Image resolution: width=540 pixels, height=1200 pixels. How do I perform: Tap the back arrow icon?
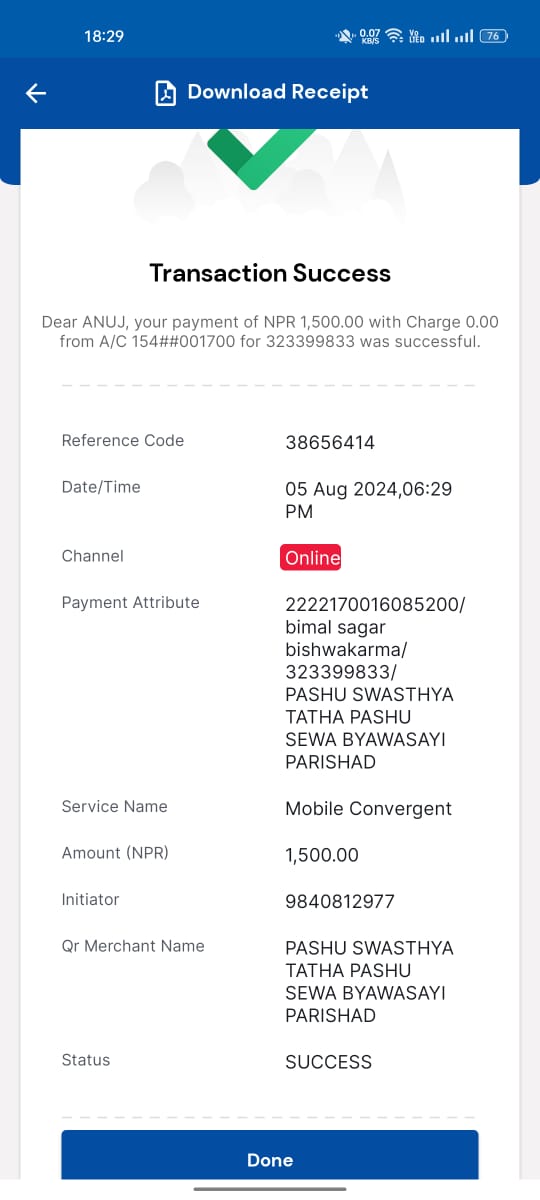36,93
